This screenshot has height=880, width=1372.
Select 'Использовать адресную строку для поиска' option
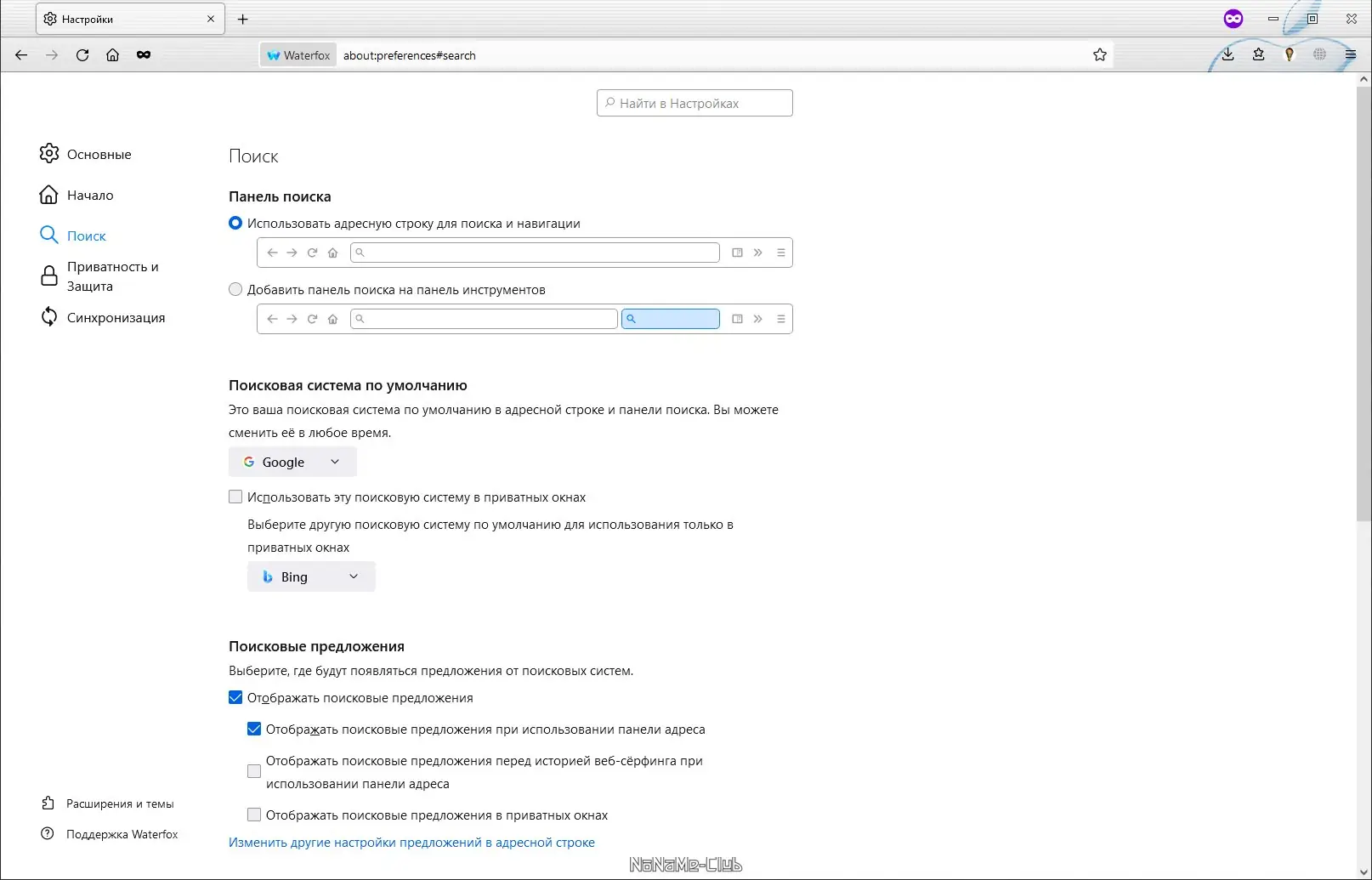click(x=235, y=223)
